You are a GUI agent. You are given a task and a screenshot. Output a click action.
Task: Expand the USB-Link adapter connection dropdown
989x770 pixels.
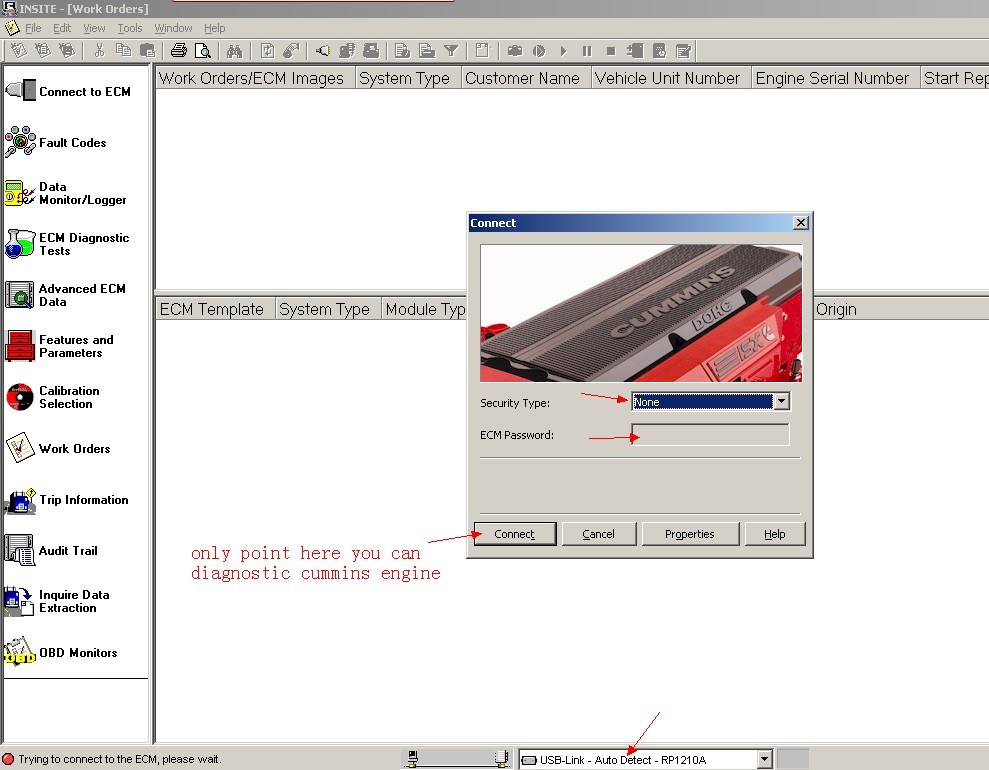pos(764,760)
